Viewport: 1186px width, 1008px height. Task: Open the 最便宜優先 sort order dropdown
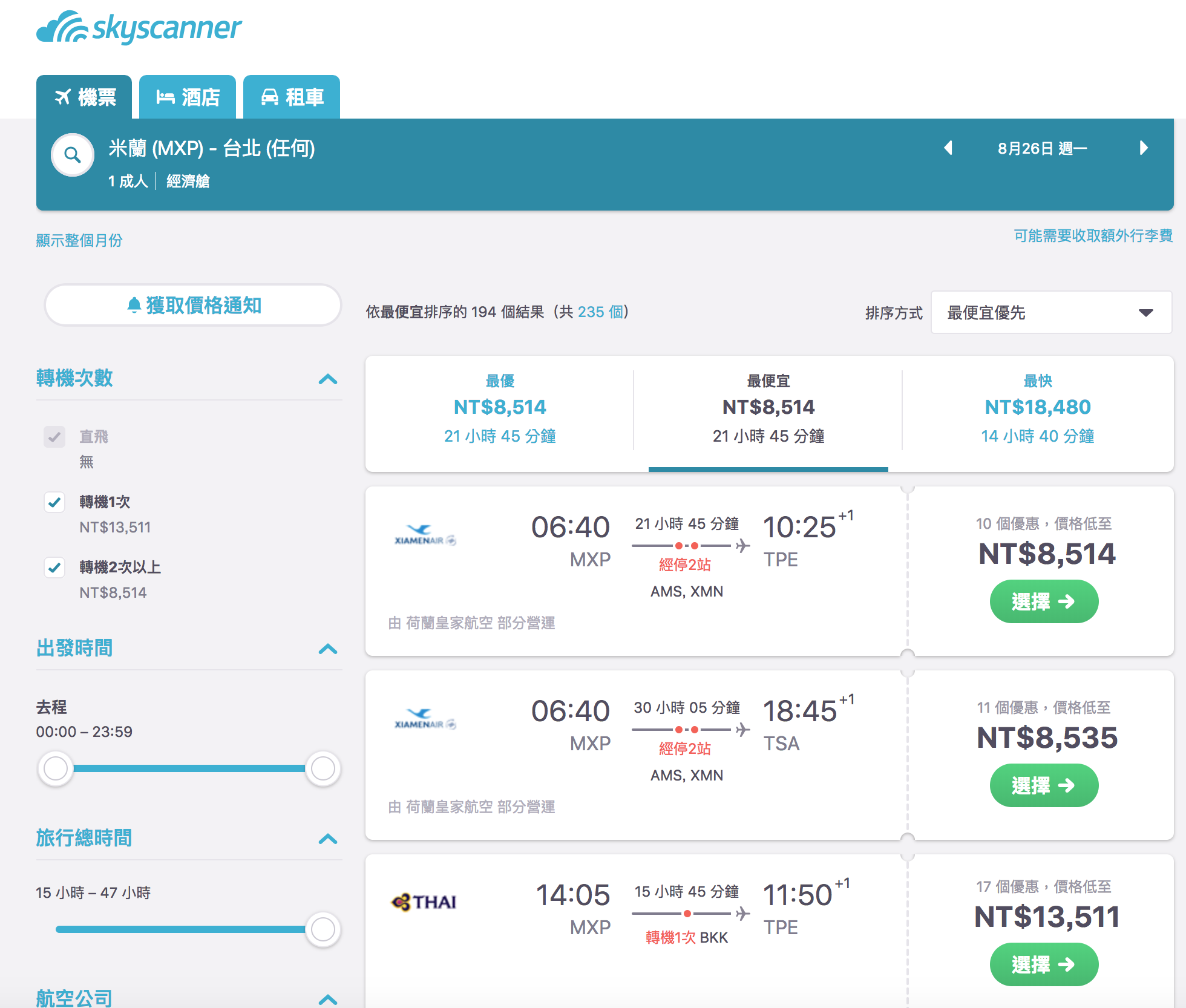1052,313
